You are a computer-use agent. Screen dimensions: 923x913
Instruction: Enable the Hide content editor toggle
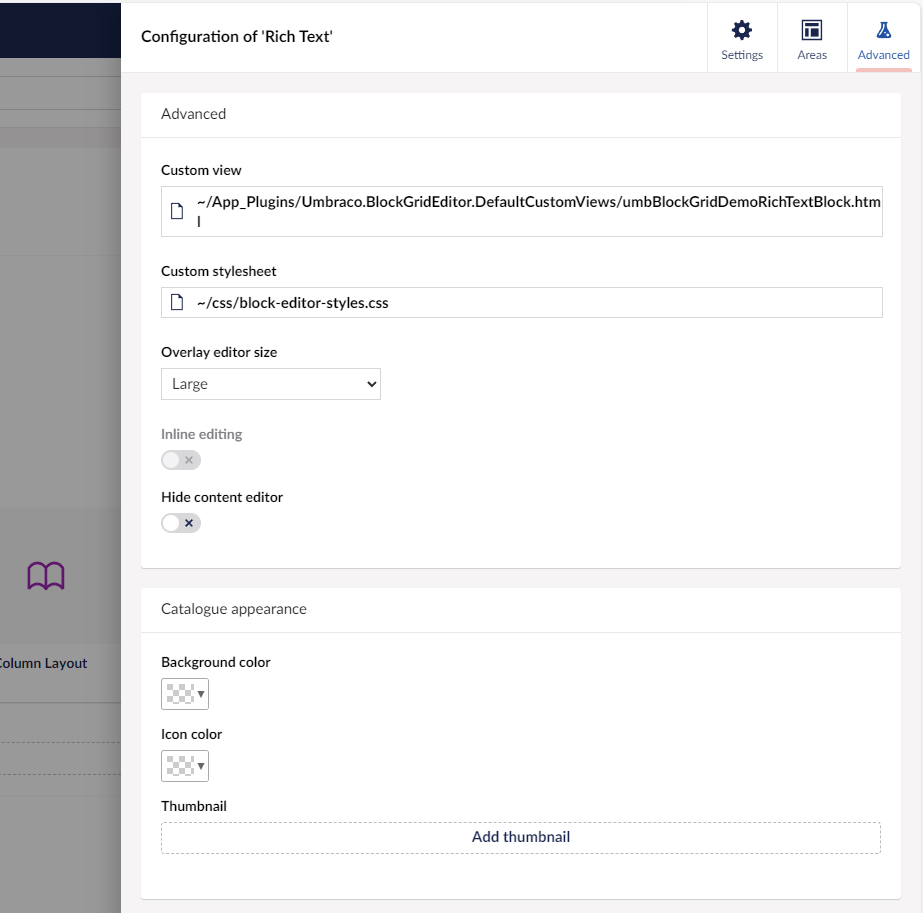point(181,522)
